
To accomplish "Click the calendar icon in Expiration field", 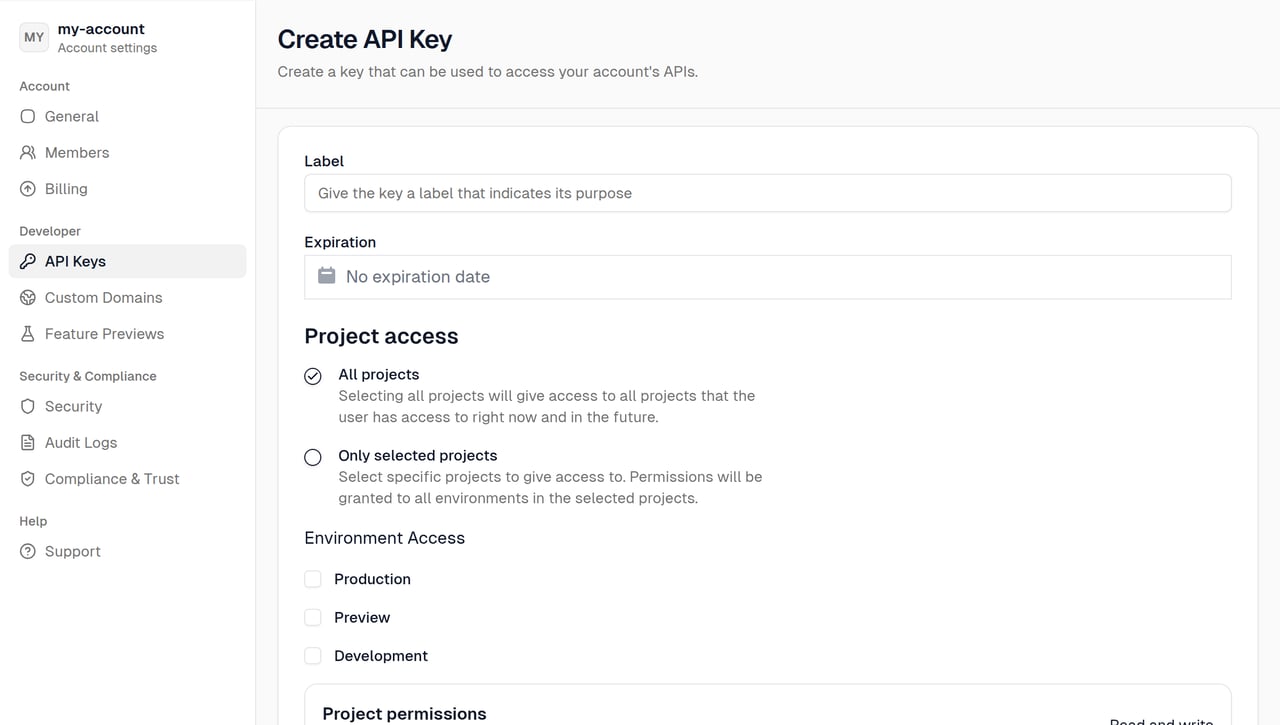I will [x=326, y=276].
